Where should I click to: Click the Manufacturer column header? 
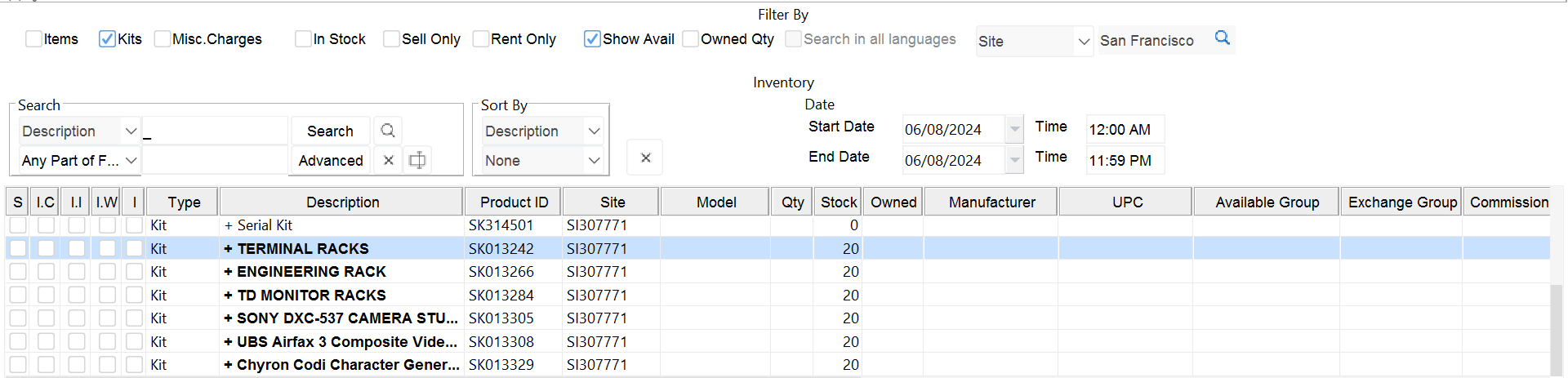click(x=991, y=202)
